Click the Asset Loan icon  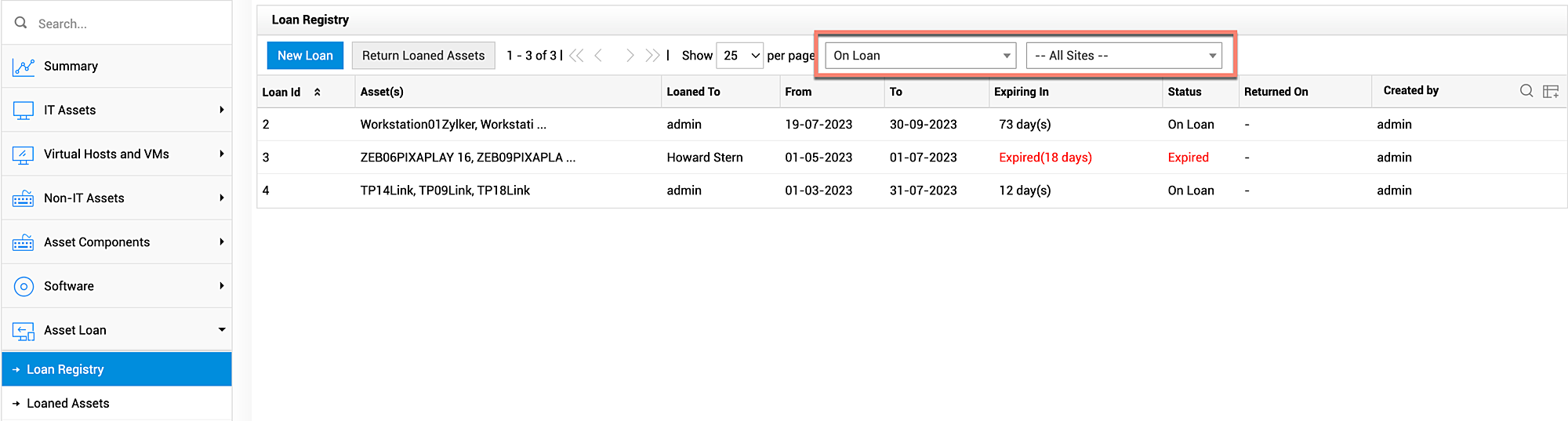coord(24,331)
